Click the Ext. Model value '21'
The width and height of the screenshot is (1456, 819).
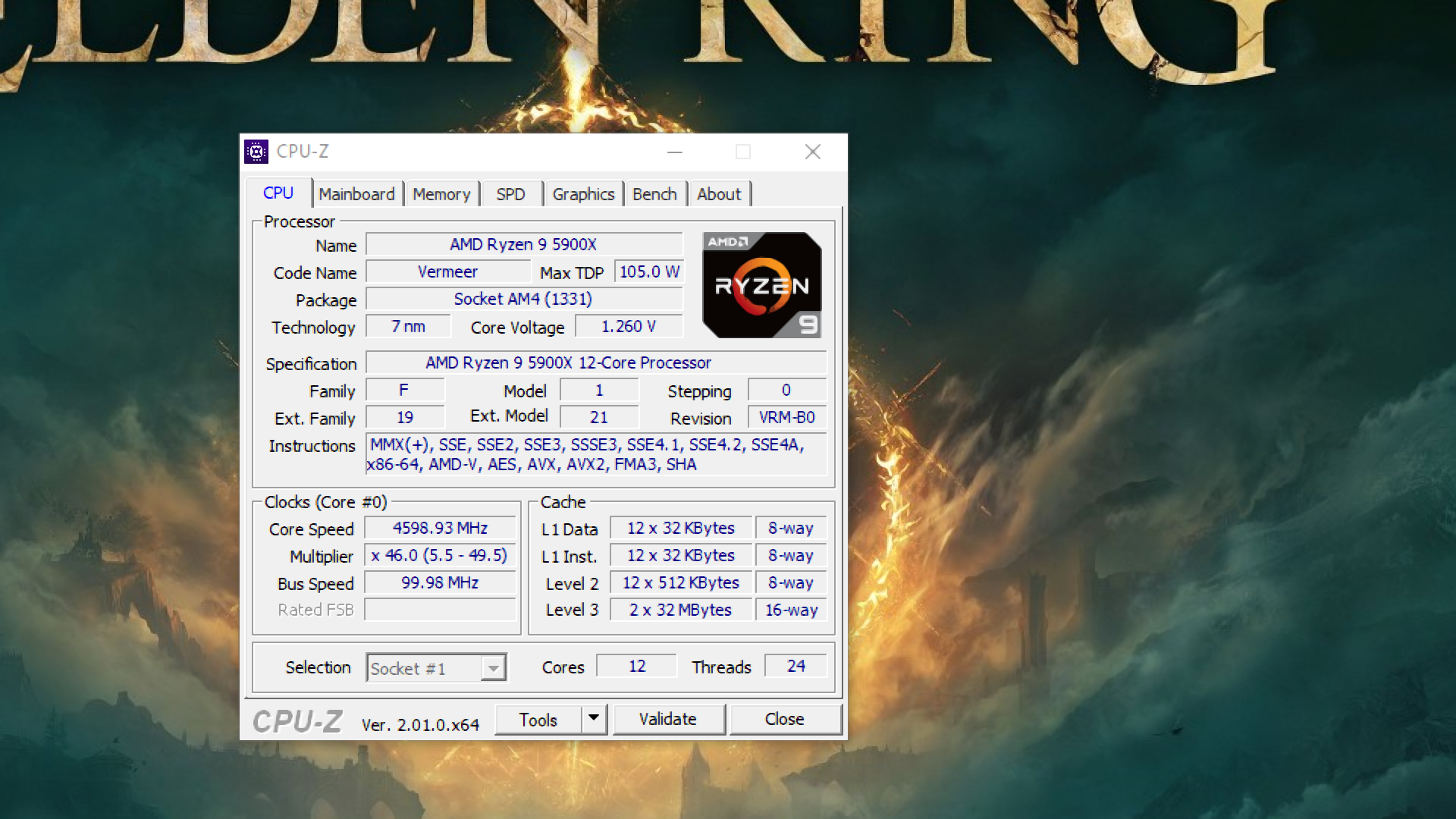(599, 417)
